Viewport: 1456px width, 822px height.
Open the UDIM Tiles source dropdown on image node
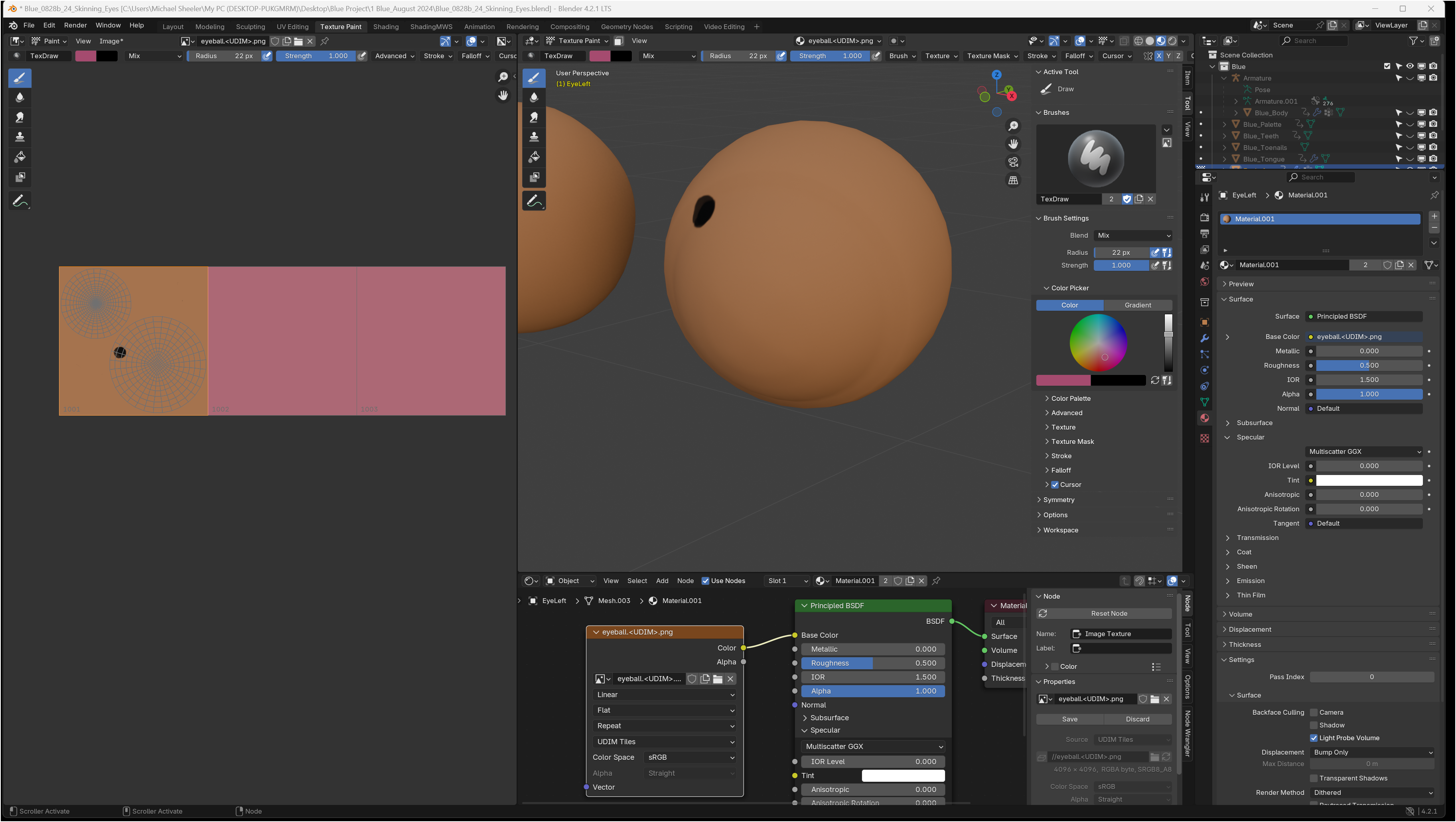click(x=665, y=742)
